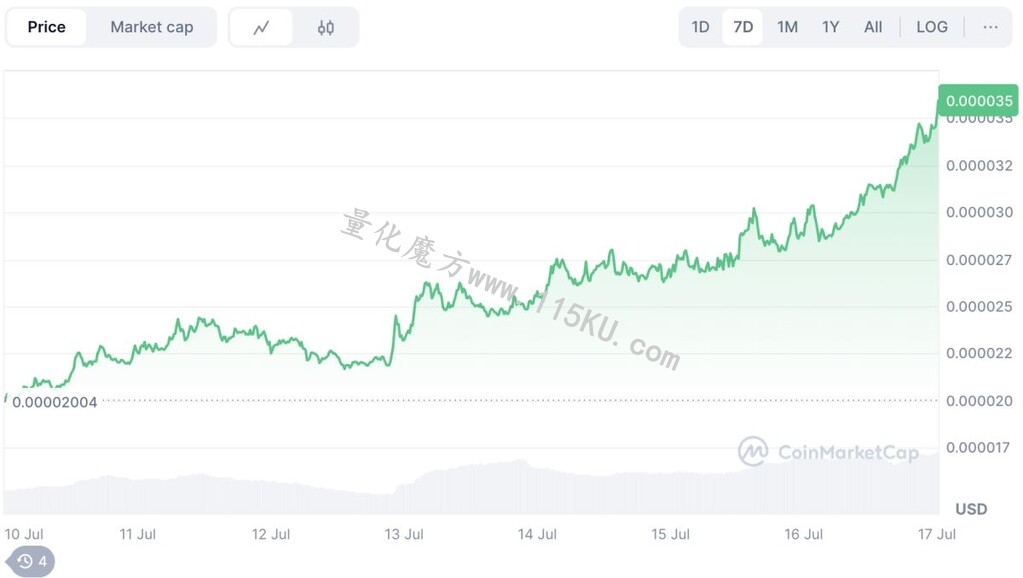Select the Market cap tab
Viewport: 1023px width, 578px height.
pos(151,27)
